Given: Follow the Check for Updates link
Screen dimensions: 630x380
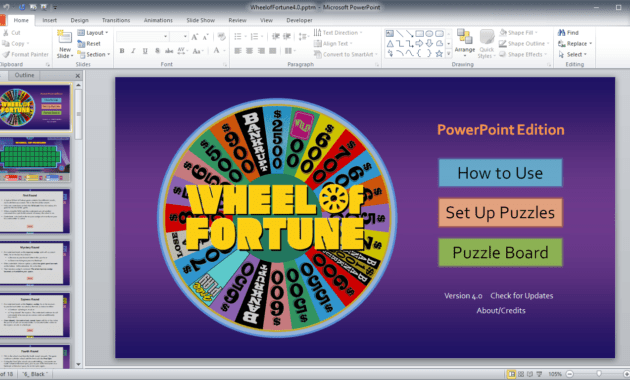Looking at the screenshot, I should click(522, 296).
